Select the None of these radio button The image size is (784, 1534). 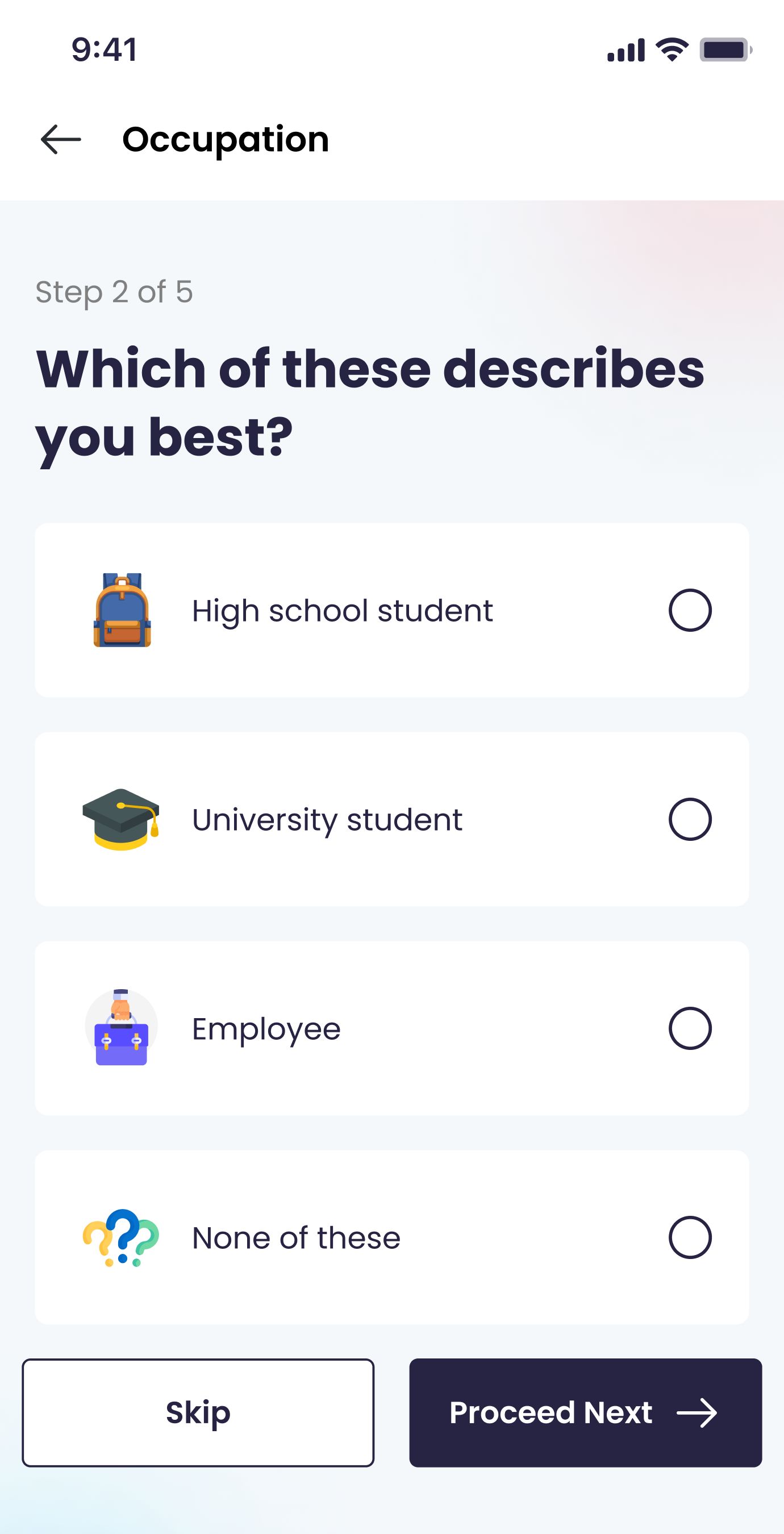point(690,1237)
